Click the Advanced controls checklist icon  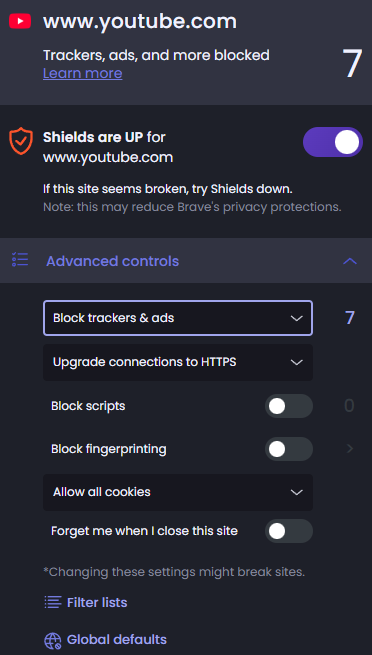[x=20, y=259]
